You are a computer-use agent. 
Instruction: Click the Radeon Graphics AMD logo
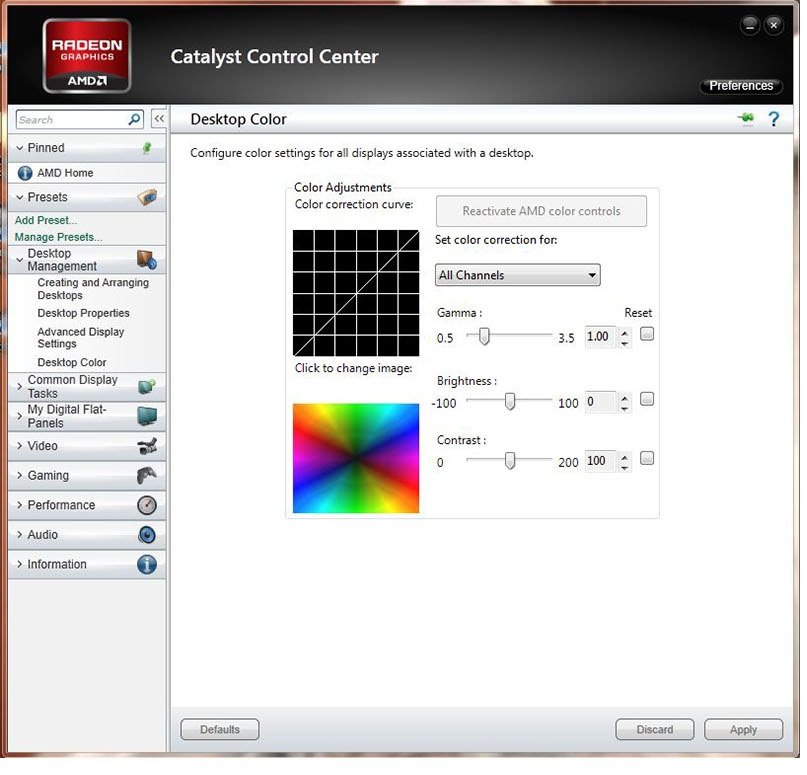[x=87, y=57]
